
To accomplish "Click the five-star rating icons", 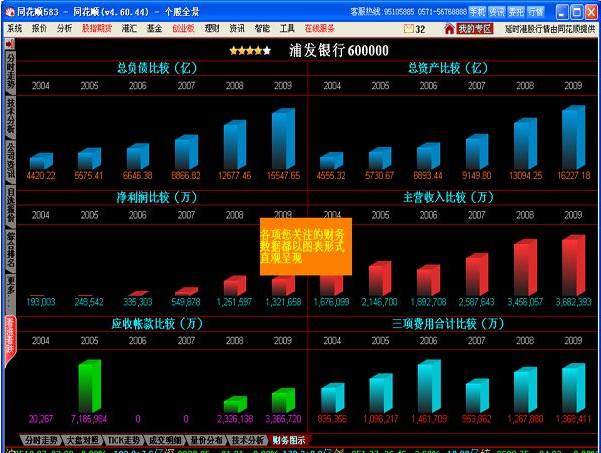I will [x=250, y=51].
